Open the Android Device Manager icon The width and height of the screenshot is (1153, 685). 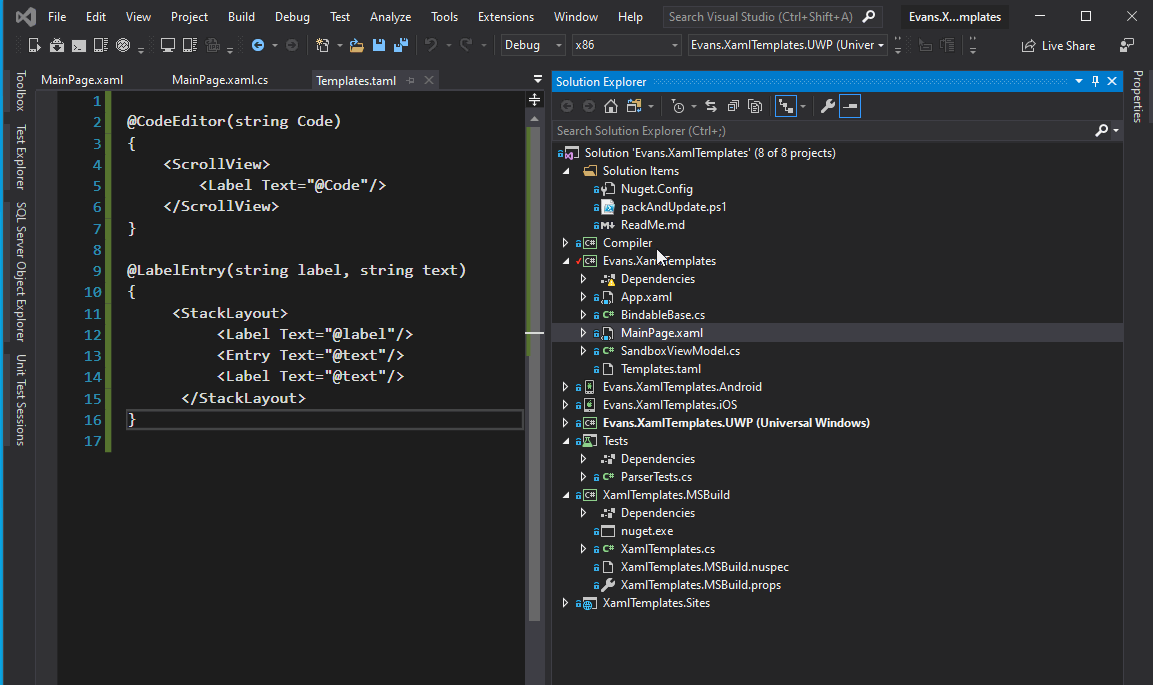[101, 46]
